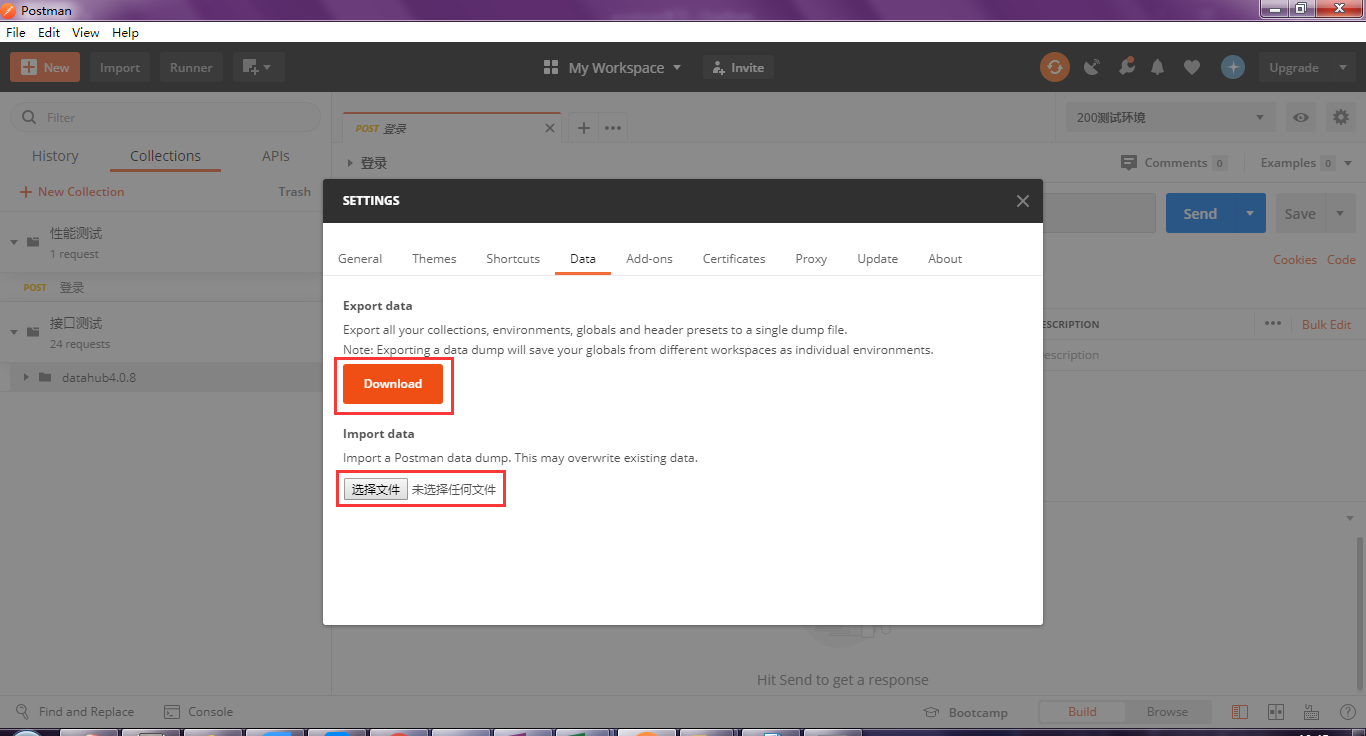The width and height of the screenshot is (1366, 736).
Task: Switch to General settings tab
Action: [x=360, y=258]
